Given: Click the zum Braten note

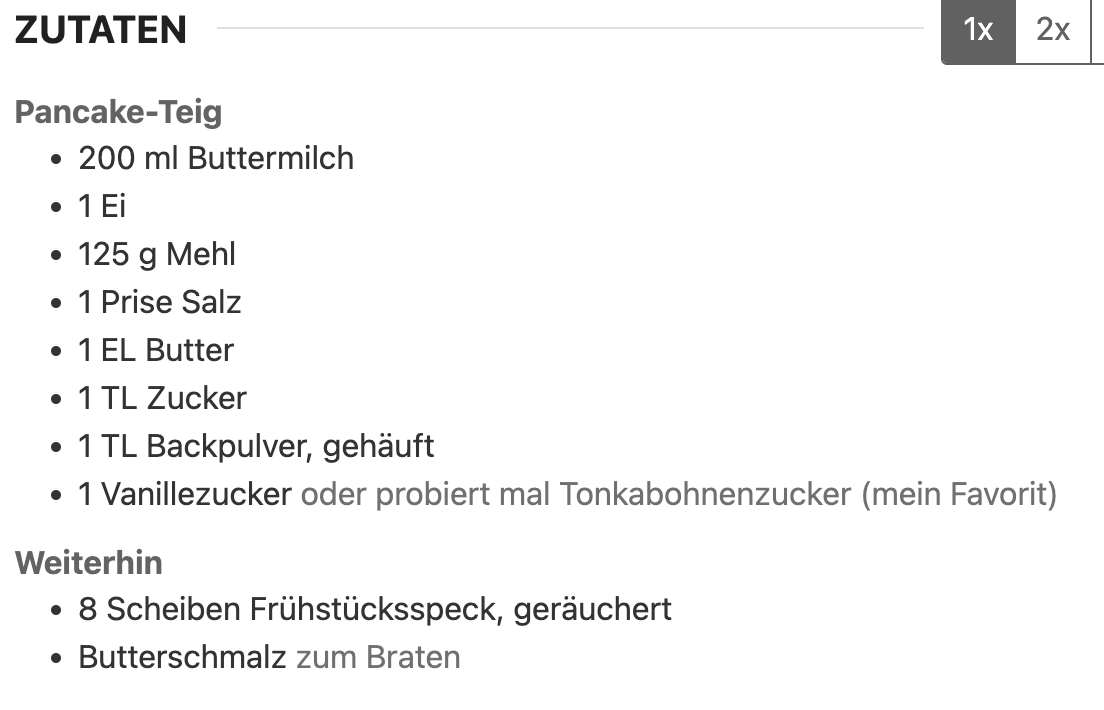Looking at the screenshot, I should tap(378, 657).
